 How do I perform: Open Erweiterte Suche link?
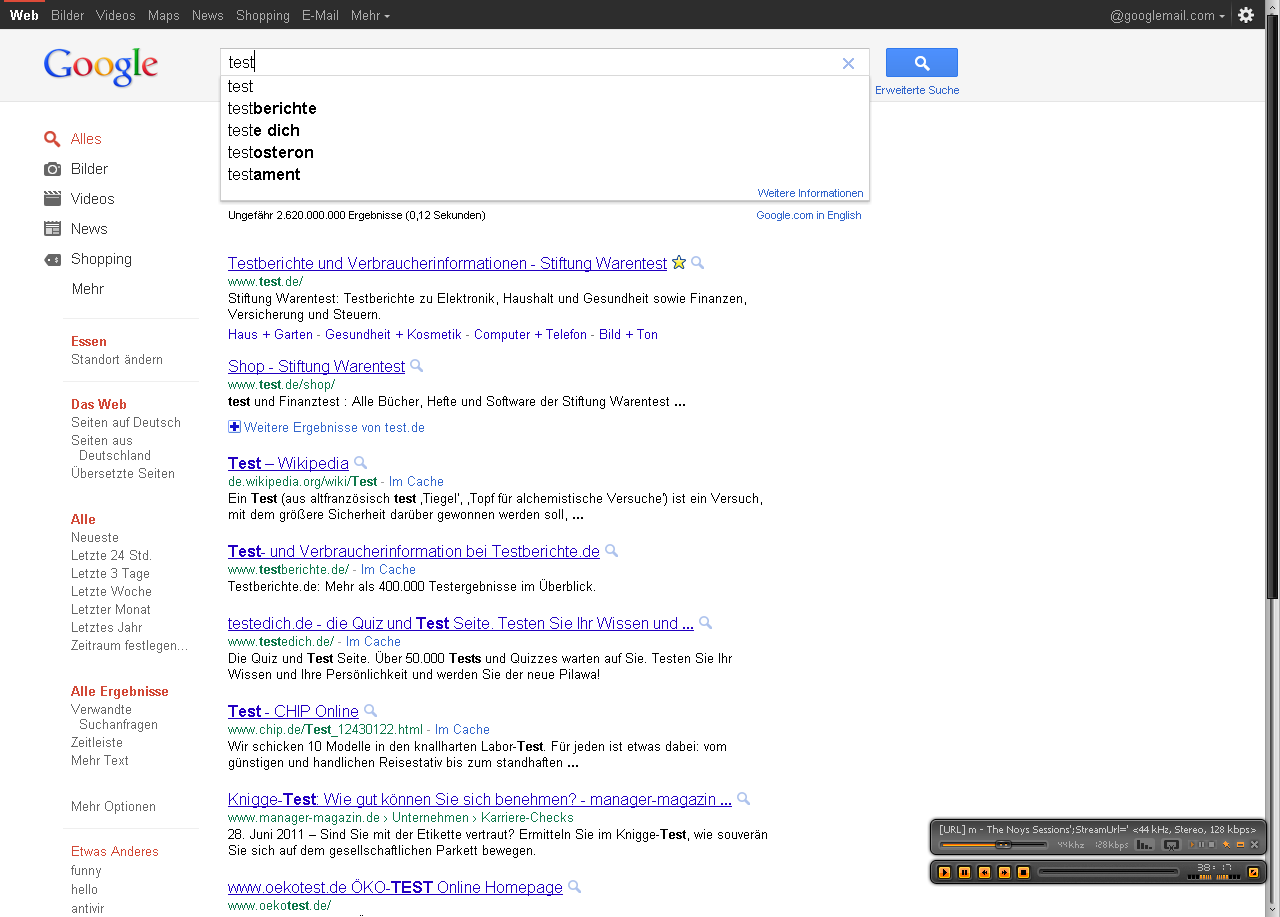pos(917,90)
